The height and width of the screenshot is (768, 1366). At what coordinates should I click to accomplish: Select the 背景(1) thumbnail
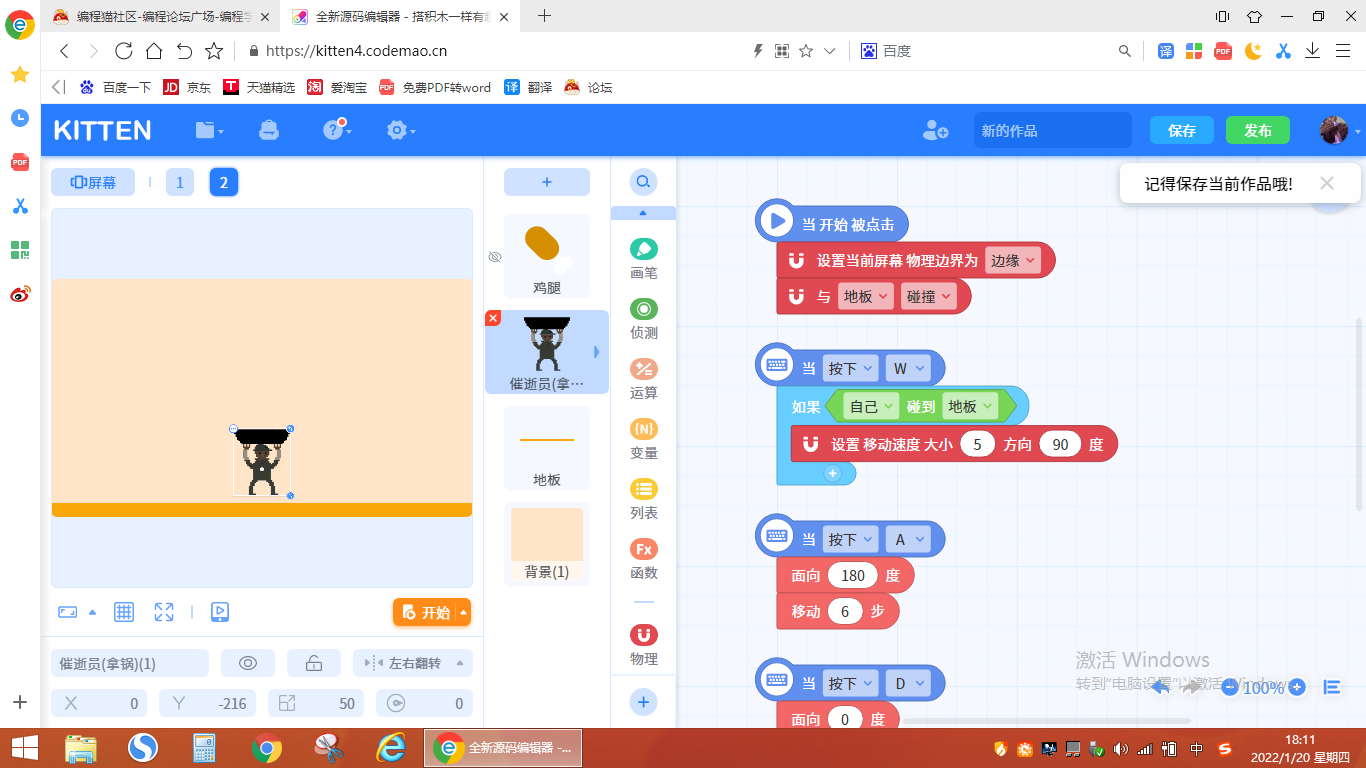(547, 543)
